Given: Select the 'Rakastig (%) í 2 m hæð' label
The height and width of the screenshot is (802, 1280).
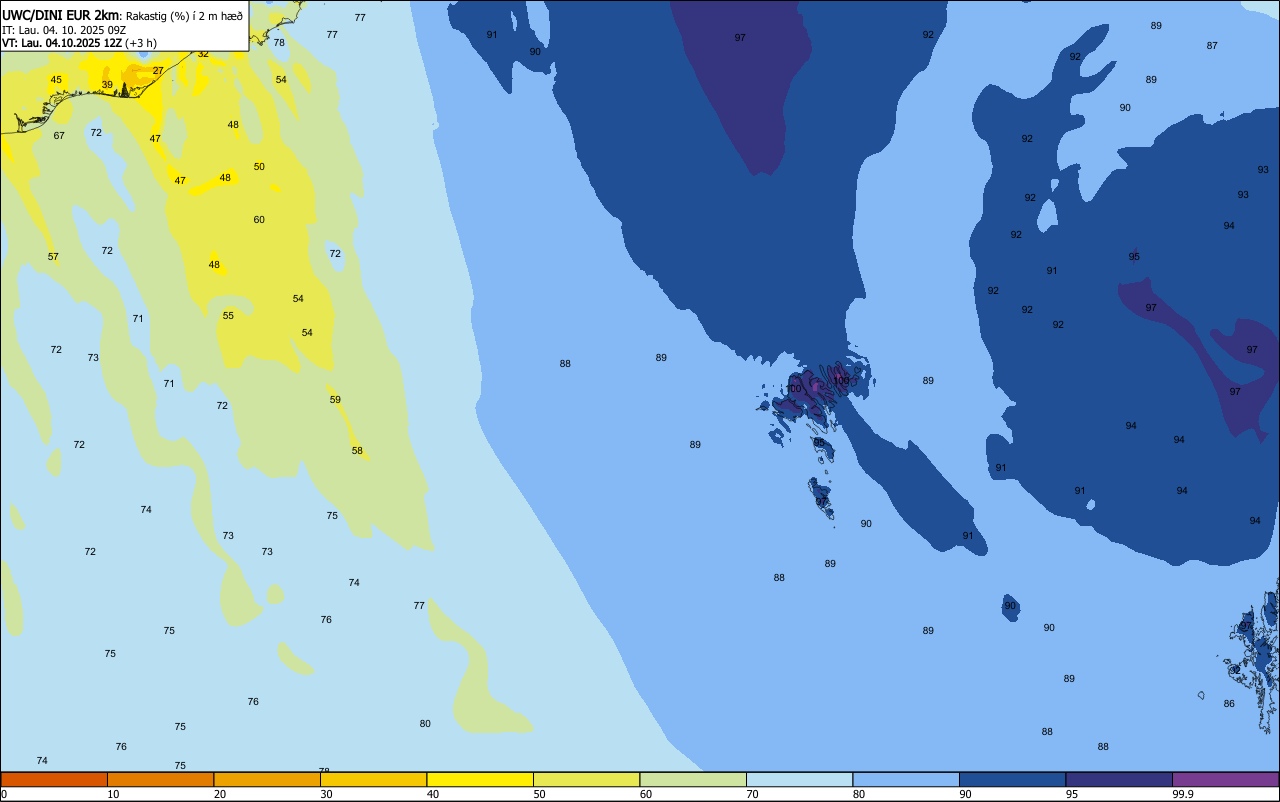Looking at the screenshot, I should coord(184,16).
